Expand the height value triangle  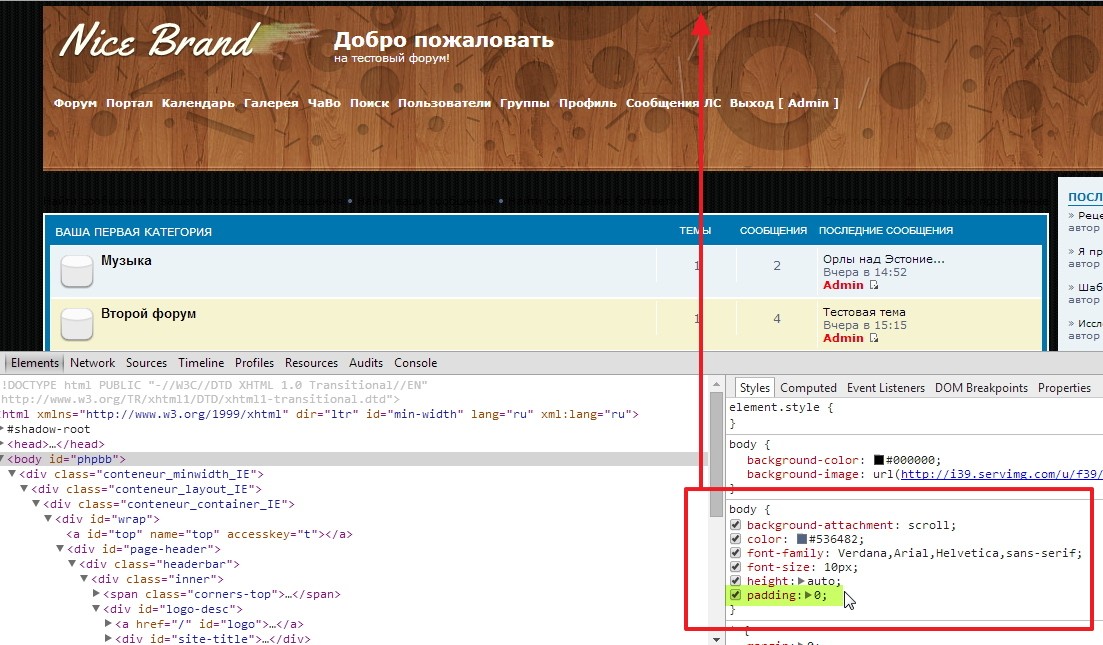point(801,581)
